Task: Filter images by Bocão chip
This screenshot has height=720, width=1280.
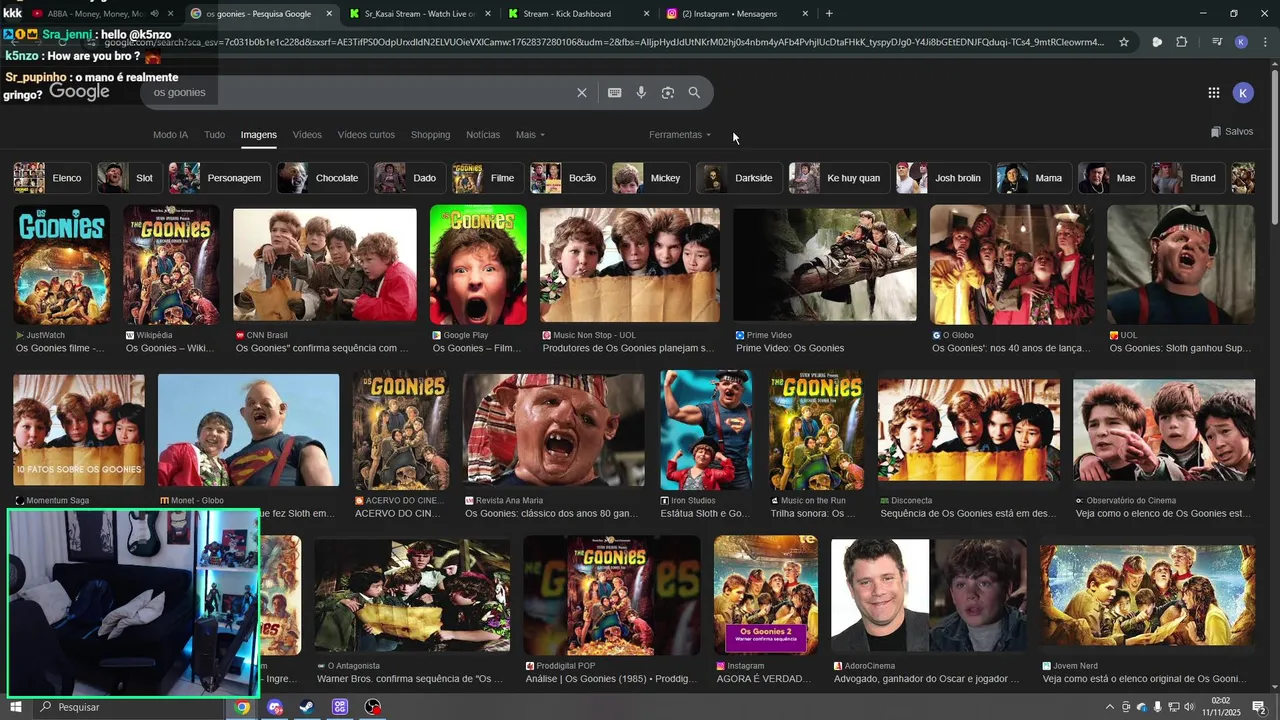Action: pos(567,178)
